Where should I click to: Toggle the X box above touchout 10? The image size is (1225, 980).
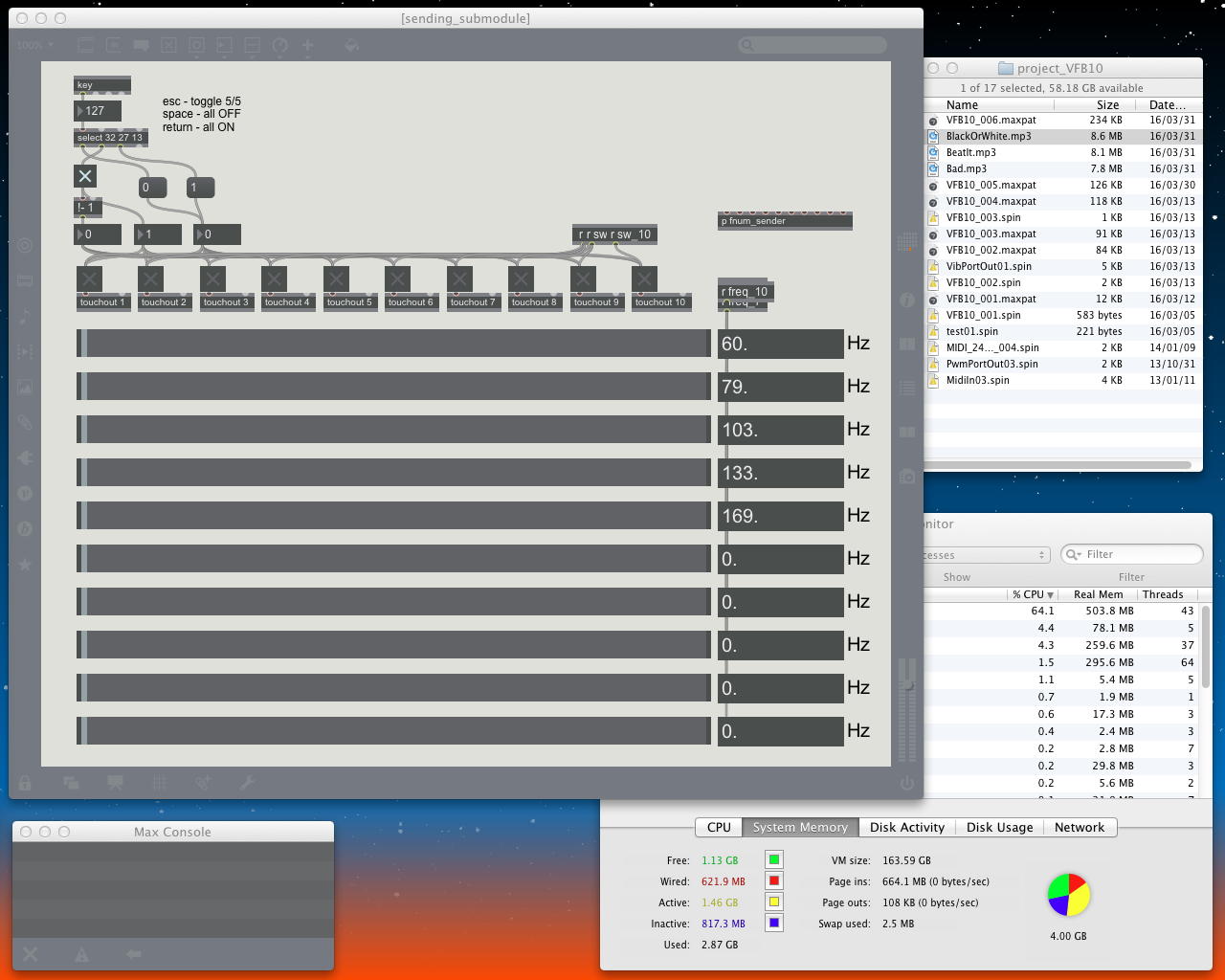(644, 279)
